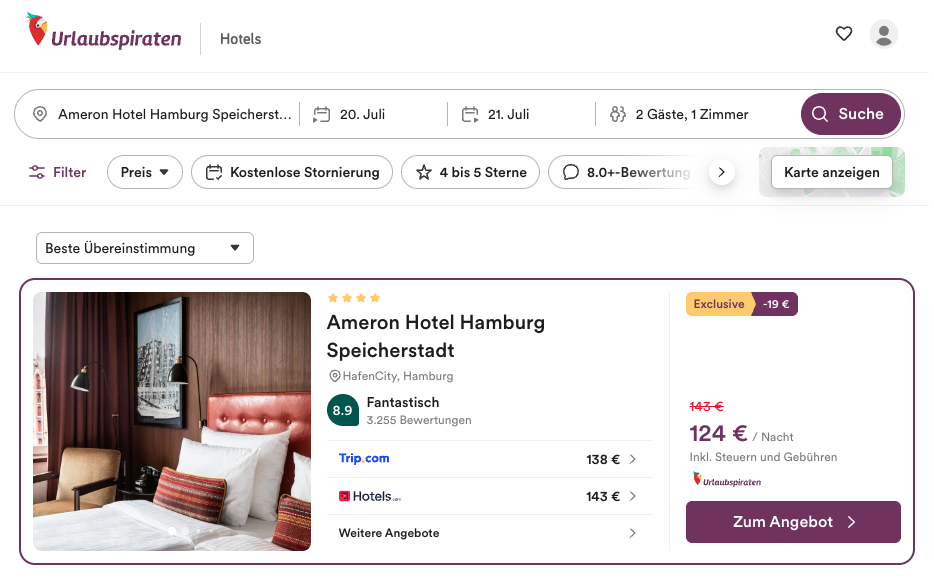Toggle the Kostenlose Stornierung filter
This screenshot has height=579, width=934.
click(x=292, y=172)
